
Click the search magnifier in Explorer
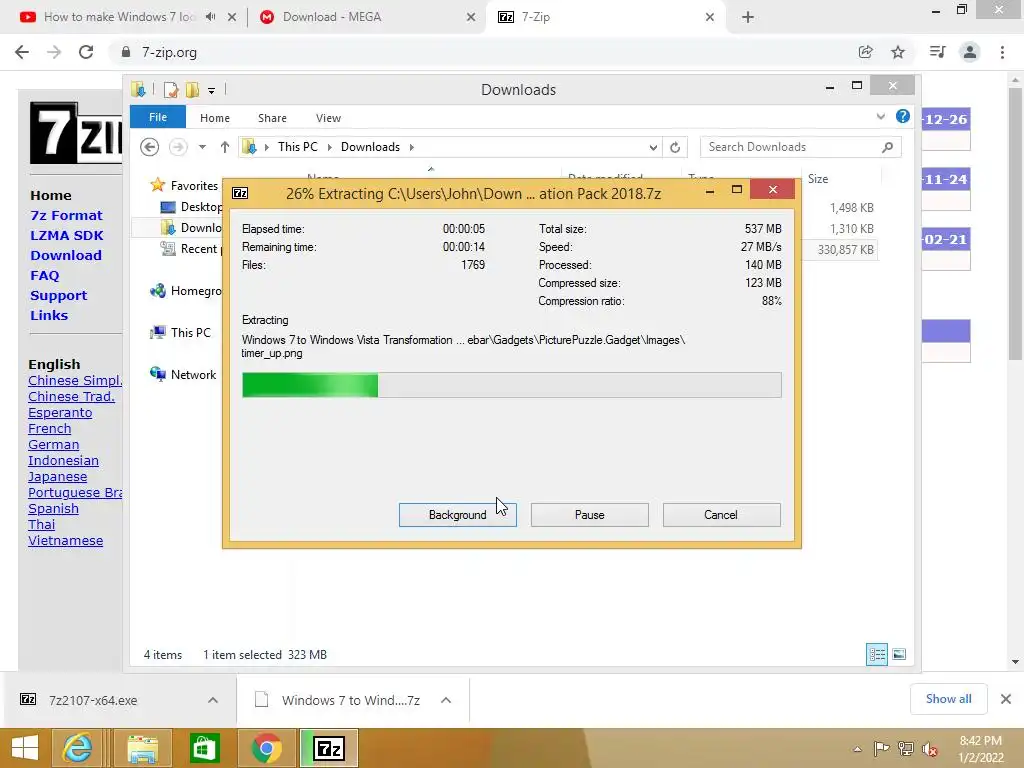pos(887,147)
